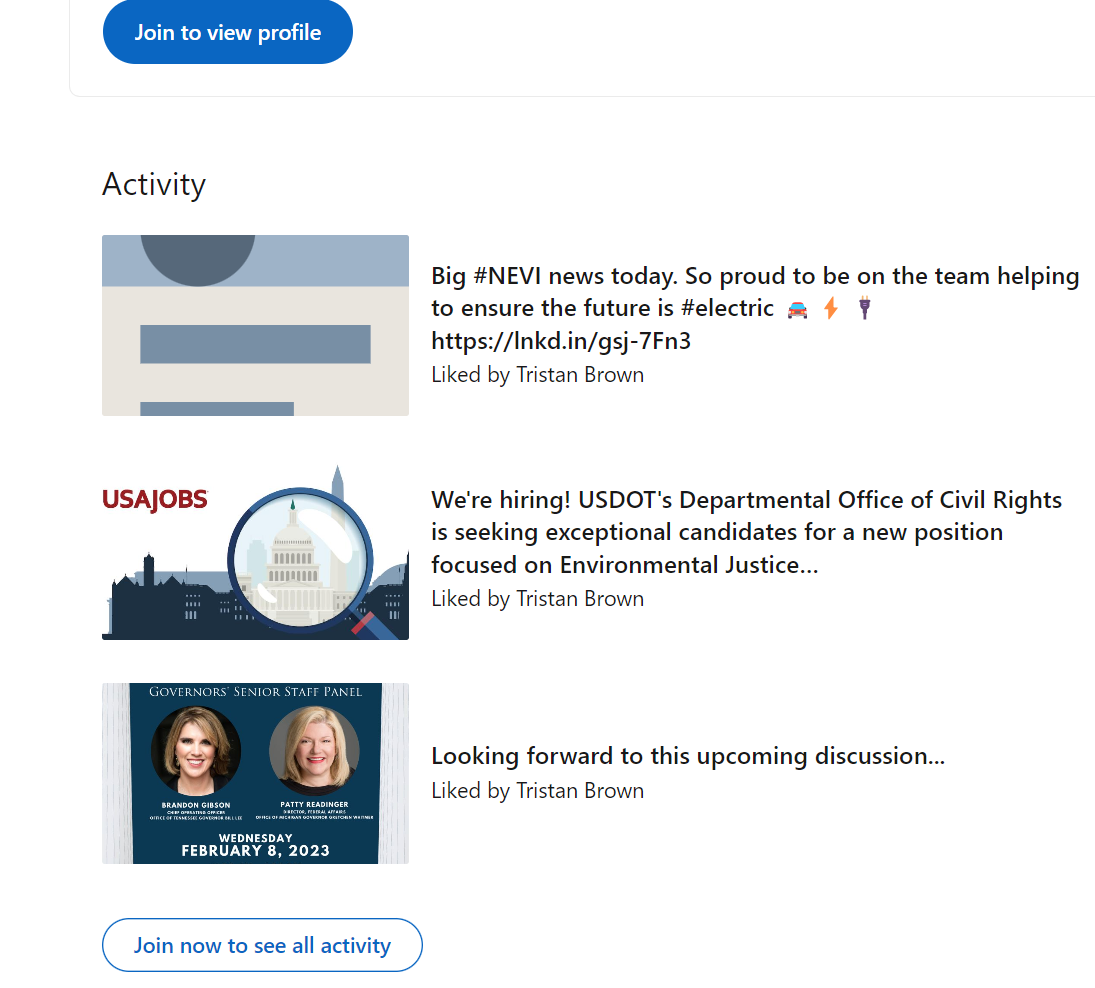Open the placeholder thumbnail for the NEVI post
The width and height of the screenshot is (1095, 988).
point(256,325)
